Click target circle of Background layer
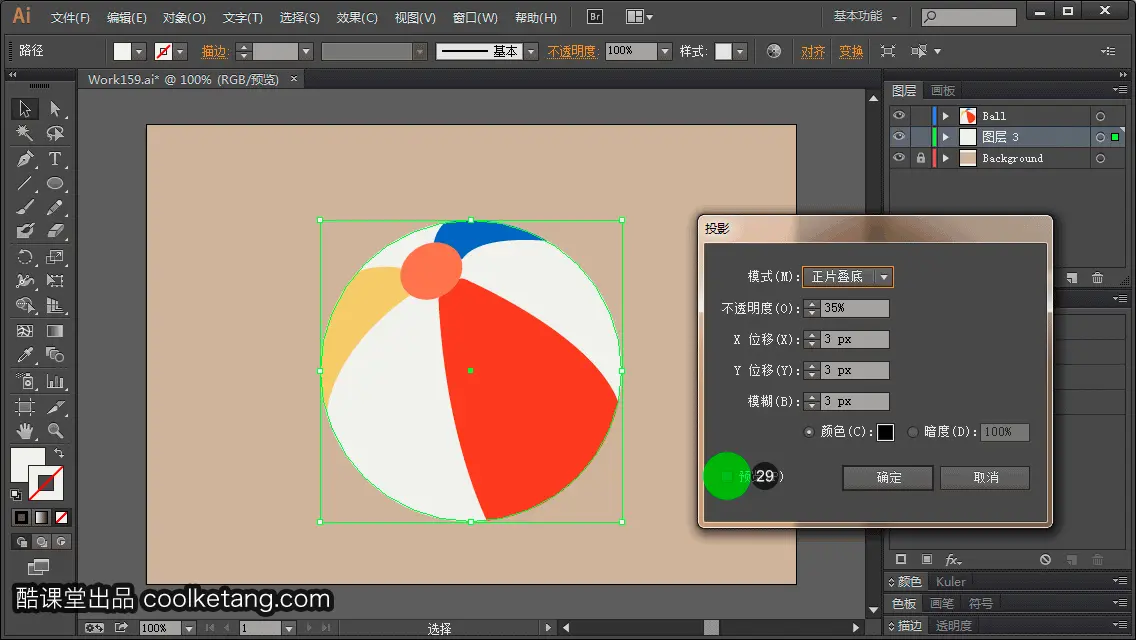 coord(1100,158)
